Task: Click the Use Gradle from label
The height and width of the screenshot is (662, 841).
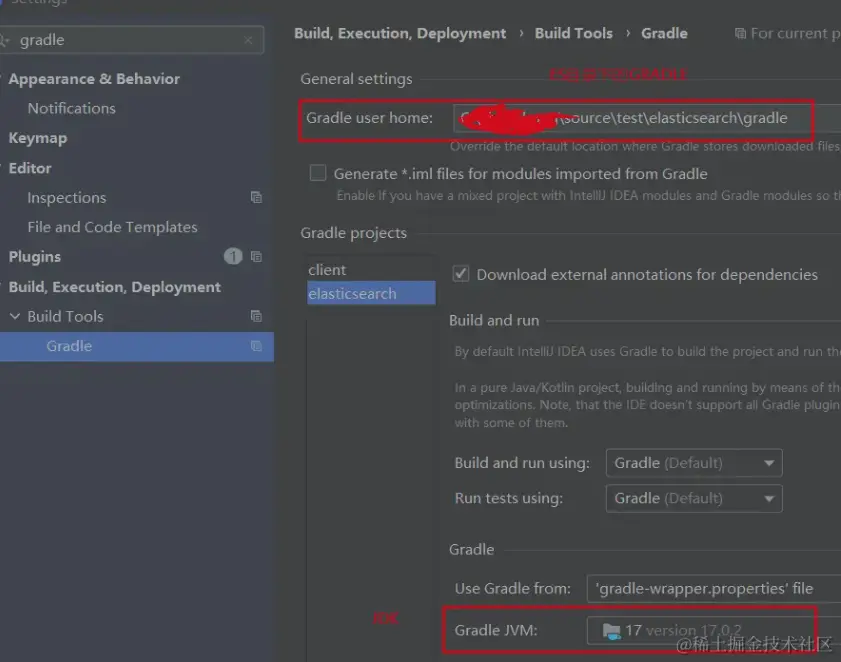Action: (x=512, y=589)
